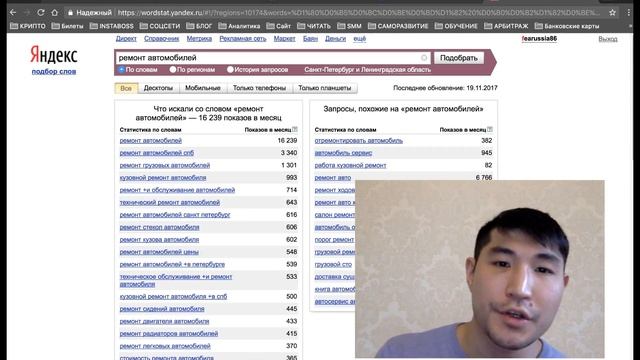Screen dimensions: 640x360
Task: Select the По регионам radio button
Action: [173, 70]
